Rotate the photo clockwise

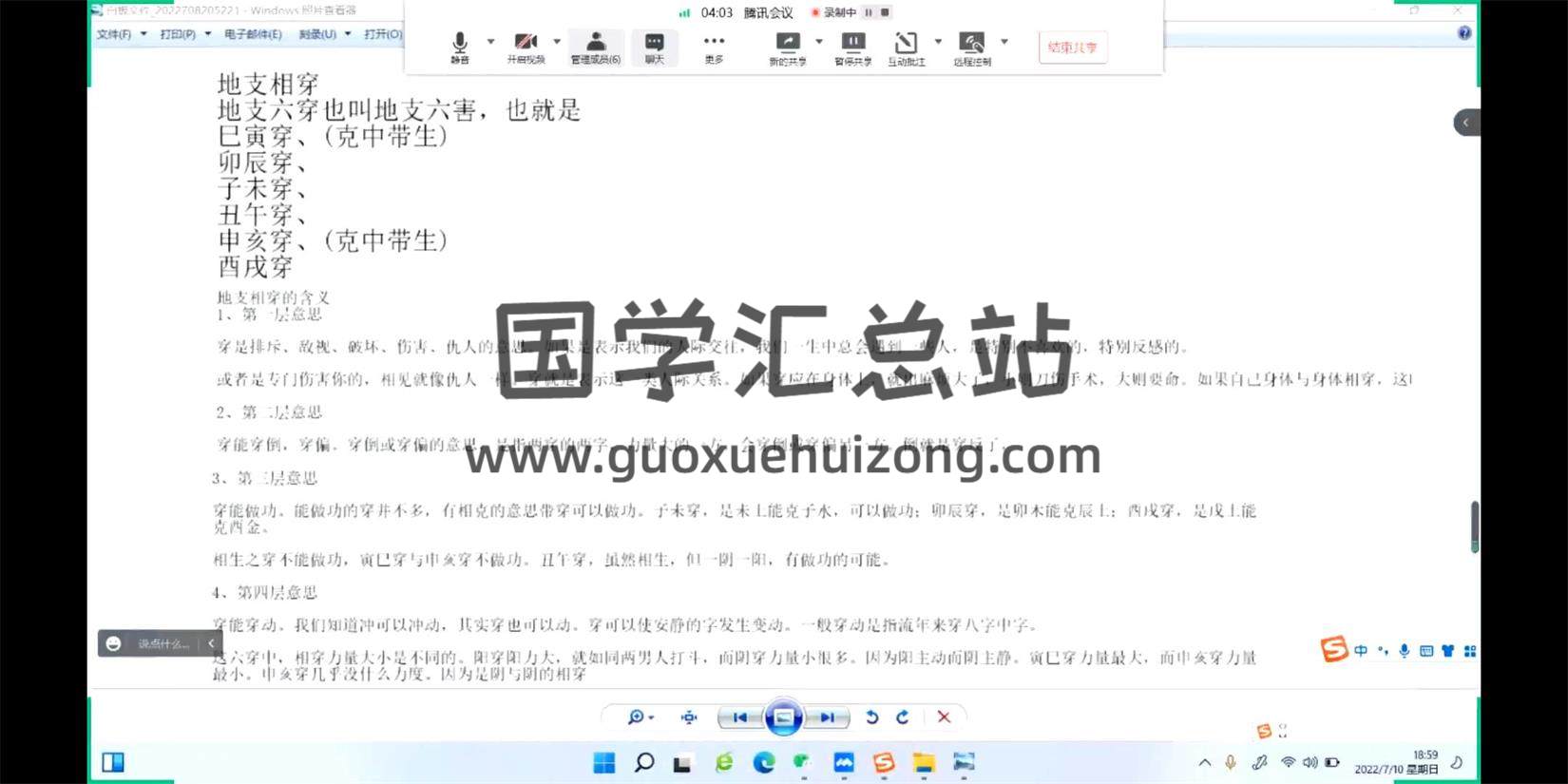pyautogui.click(x=903, y=717)
